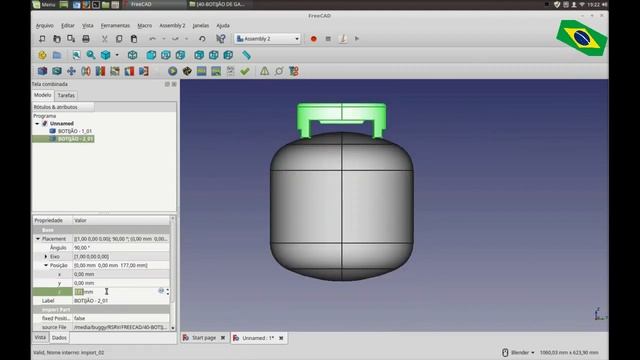The image size is (640, 360).
Task: Open the Ferramentas menu
Action: 115,25
